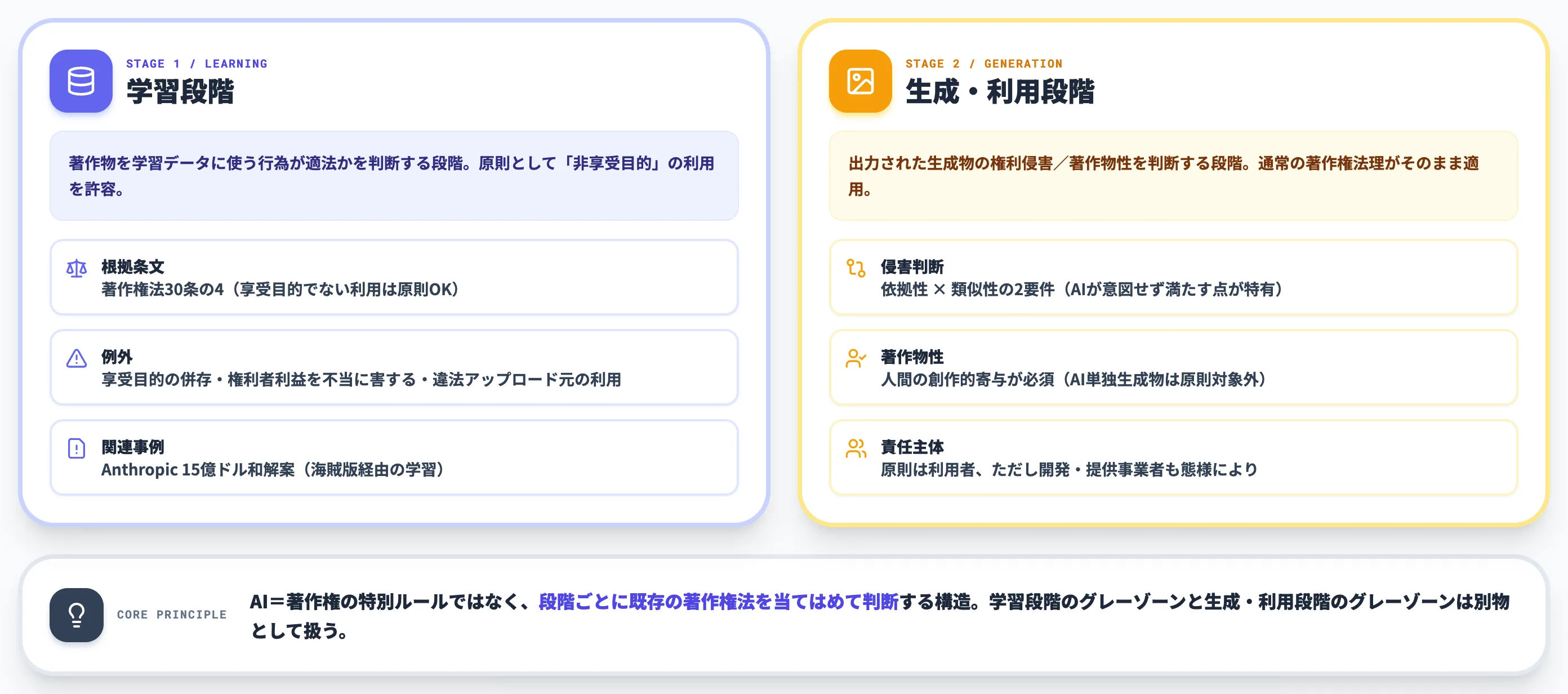
Task: Click the scales icon beside 根拠条文
Action: tap(77, 268)
